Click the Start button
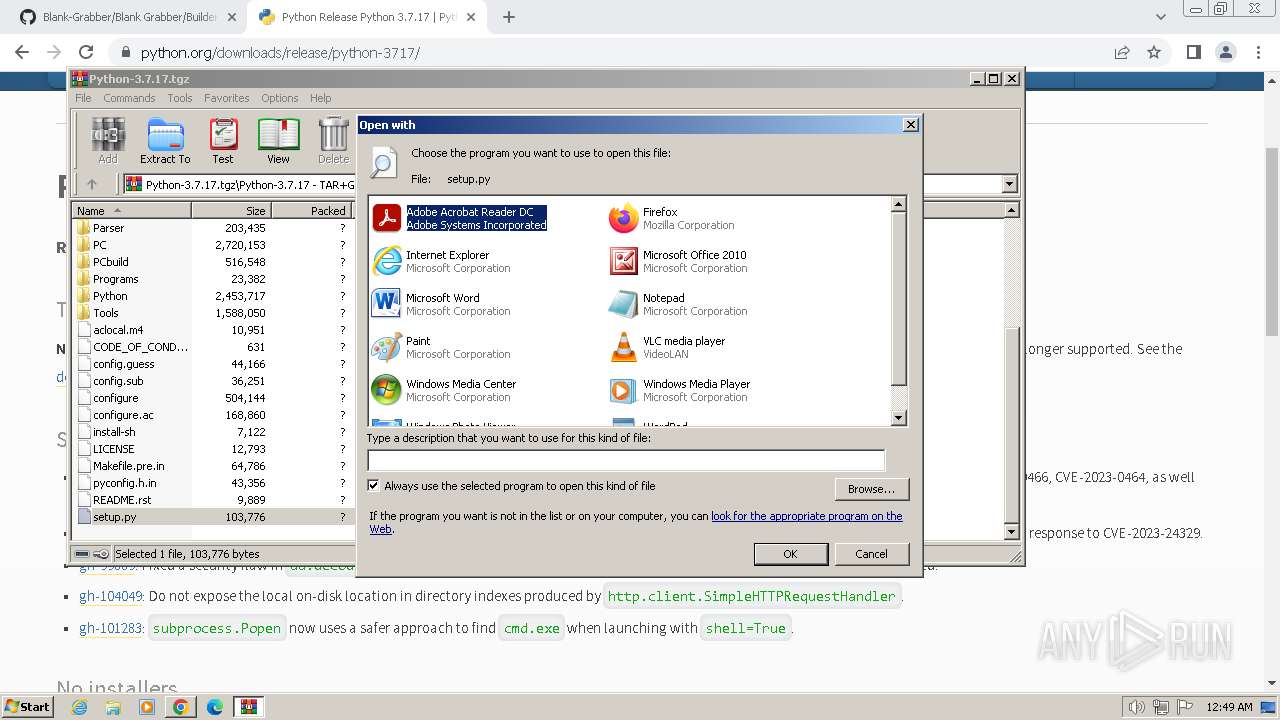The height and width of the screenshot is (720, 1280). tap(28, 706)
